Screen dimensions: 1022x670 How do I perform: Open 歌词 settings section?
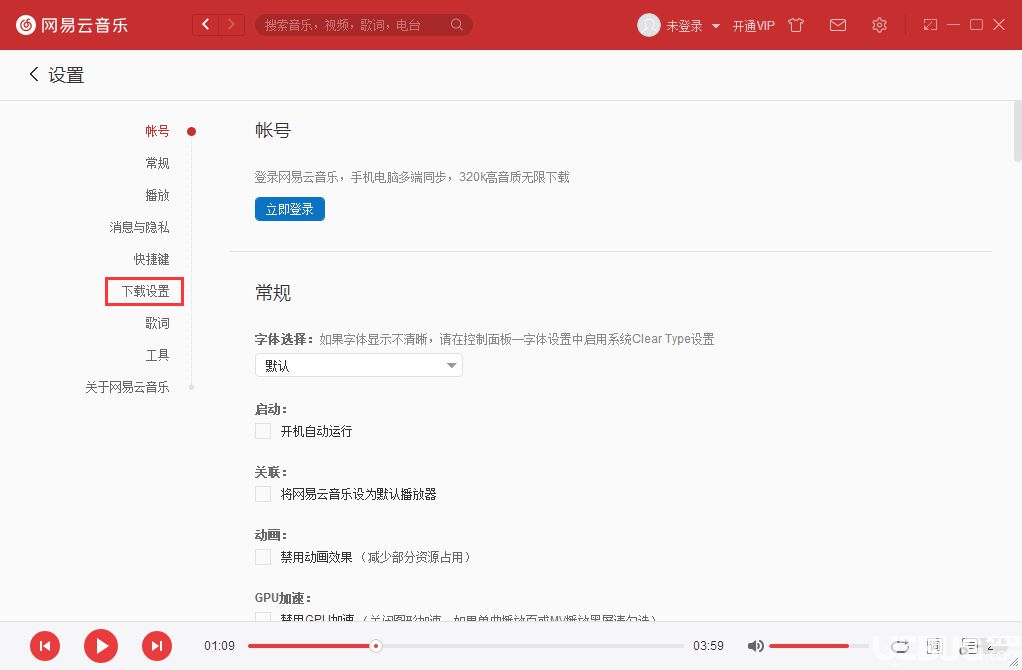point(157,323)
